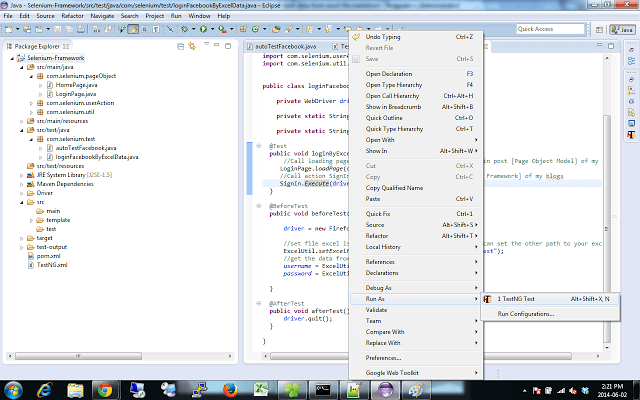The height and width of the screenshot is (400, 640).
Task: Click the editor vertical scrollbar
Action: pyautogui.click(x=607, y=229)
